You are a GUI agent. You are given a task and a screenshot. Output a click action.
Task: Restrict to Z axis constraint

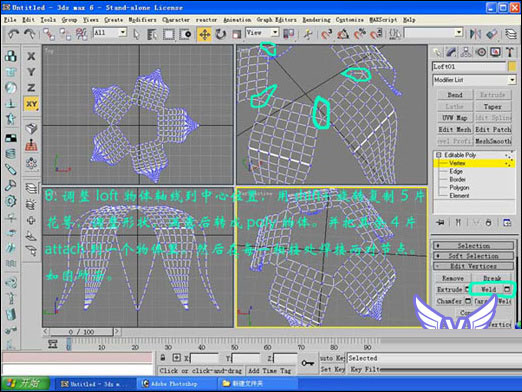(x=31, y=88)
